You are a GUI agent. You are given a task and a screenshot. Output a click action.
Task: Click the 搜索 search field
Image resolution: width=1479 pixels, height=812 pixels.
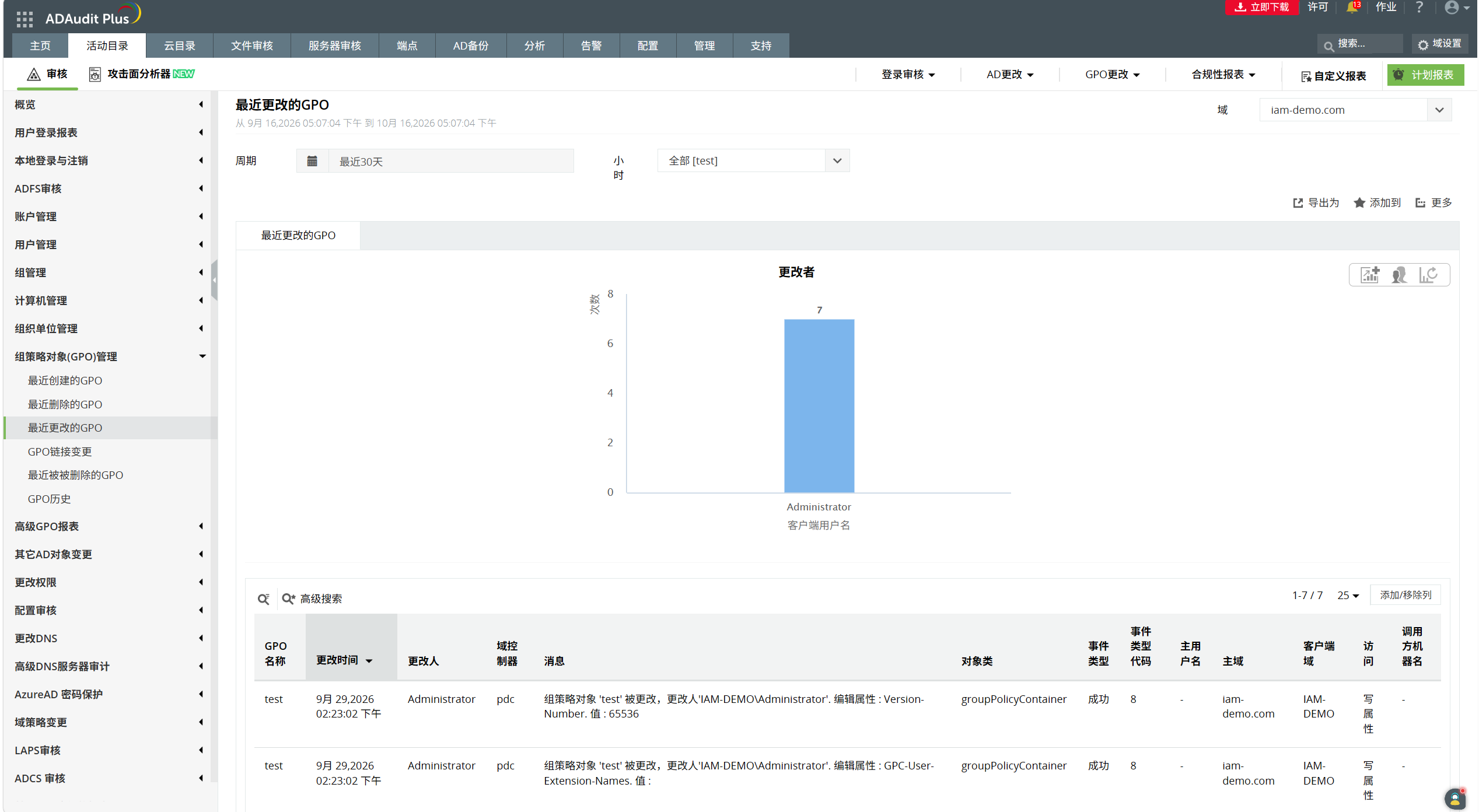(x=1360, y=44)
